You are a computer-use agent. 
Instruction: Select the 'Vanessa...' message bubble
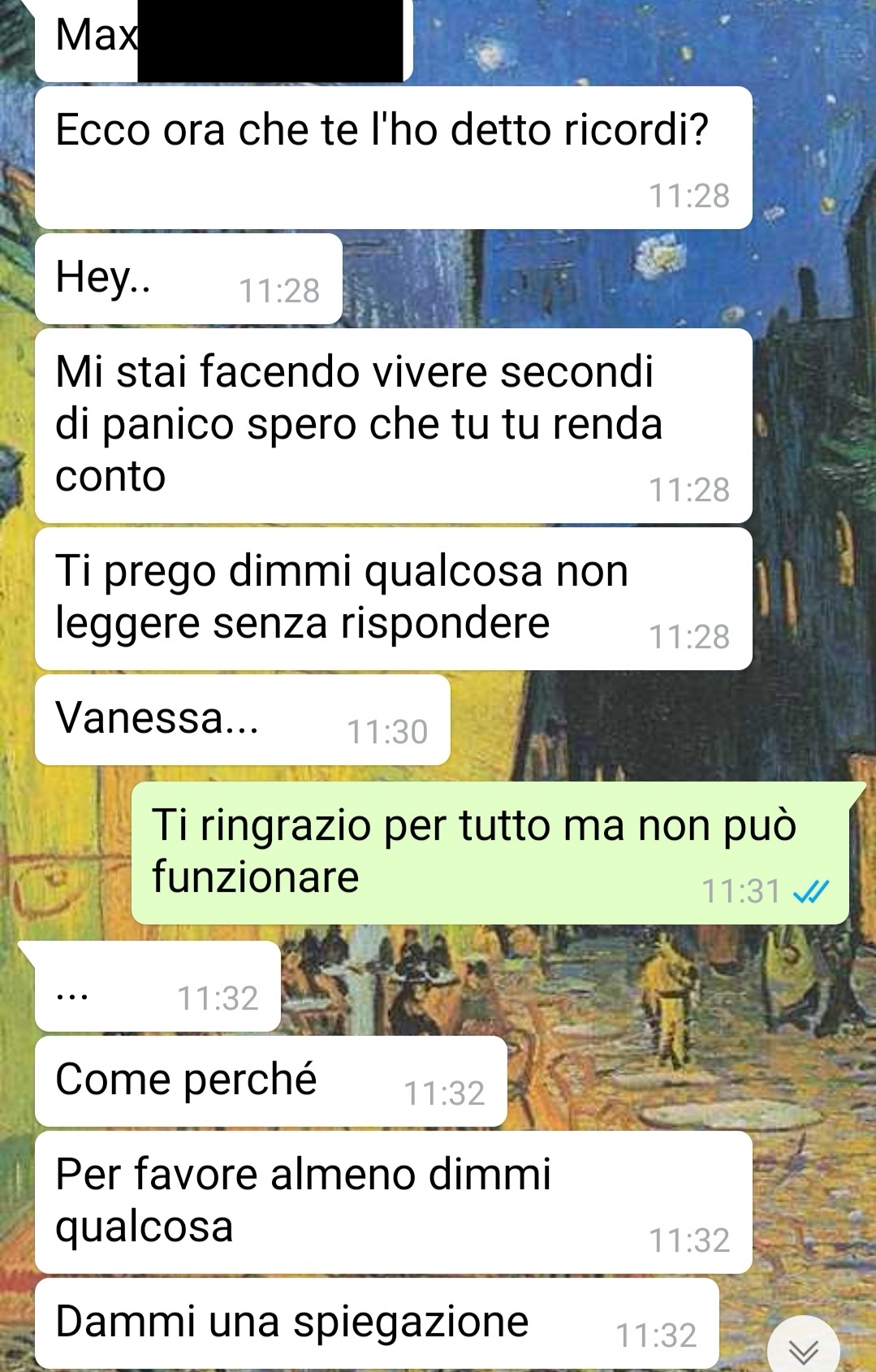[243, 720]
